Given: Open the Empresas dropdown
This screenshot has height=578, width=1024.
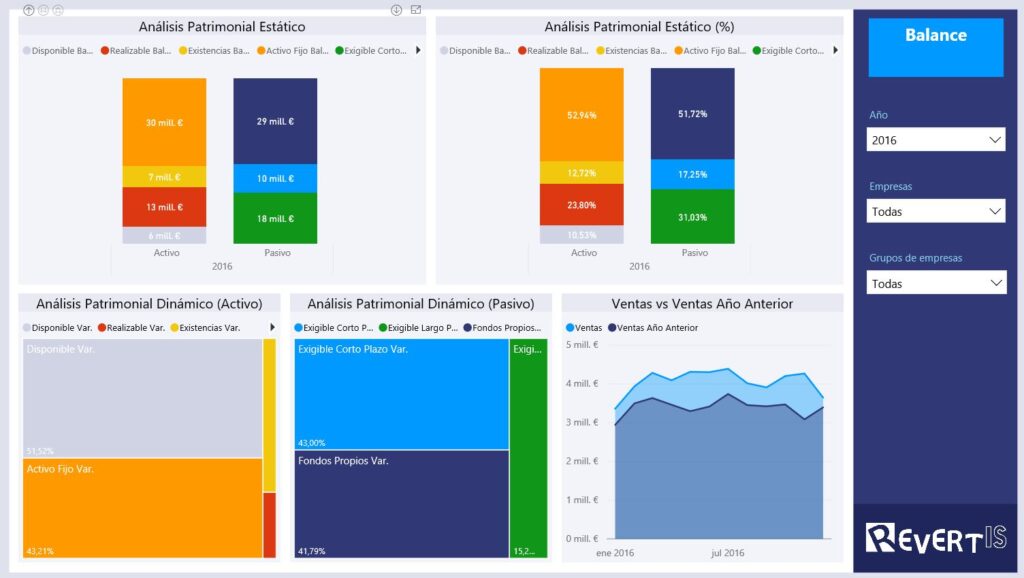Looking at the screenshot, I should (936, 212).
